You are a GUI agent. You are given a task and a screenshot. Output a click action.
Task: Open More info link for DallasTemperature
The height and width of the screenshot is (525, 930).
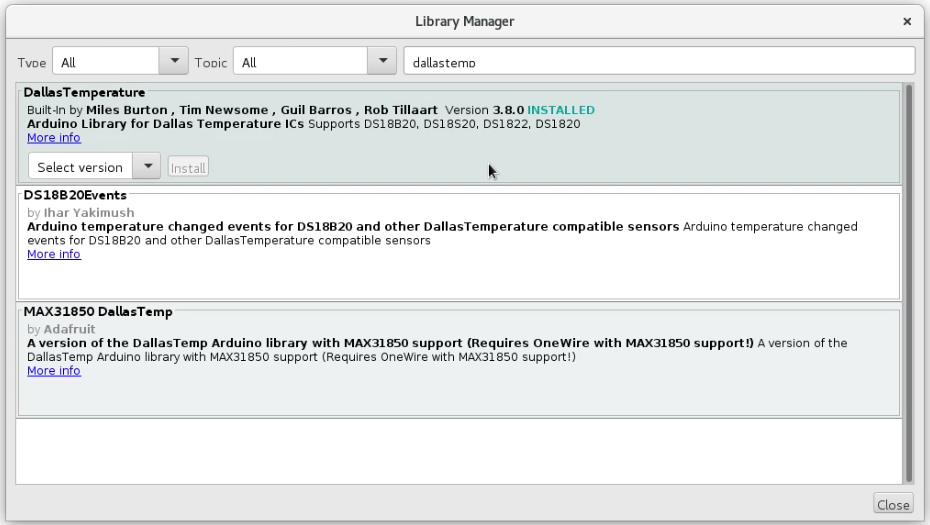click(x=54, y=138)
